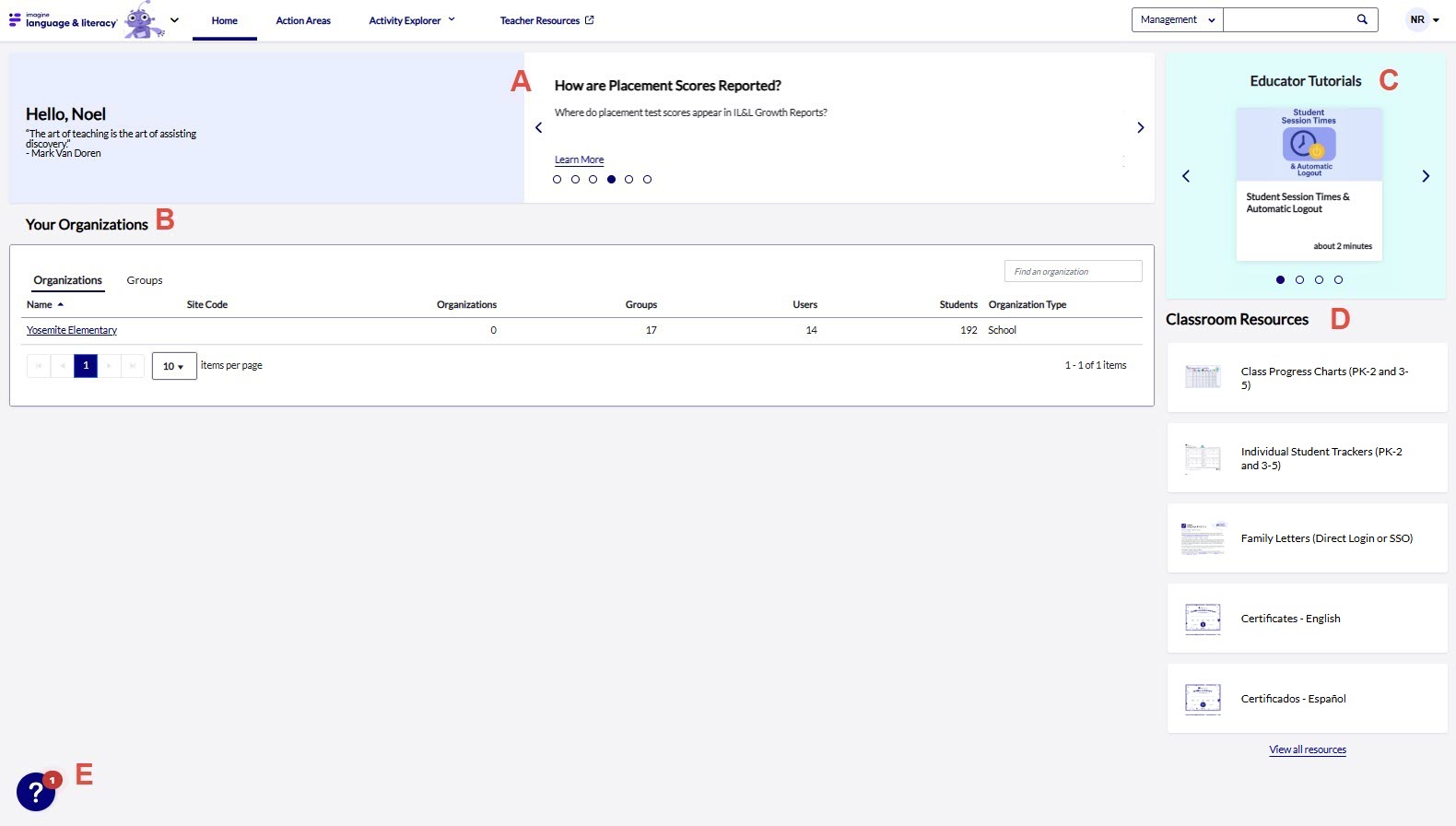Click the View all resources link

point(1307,749)
